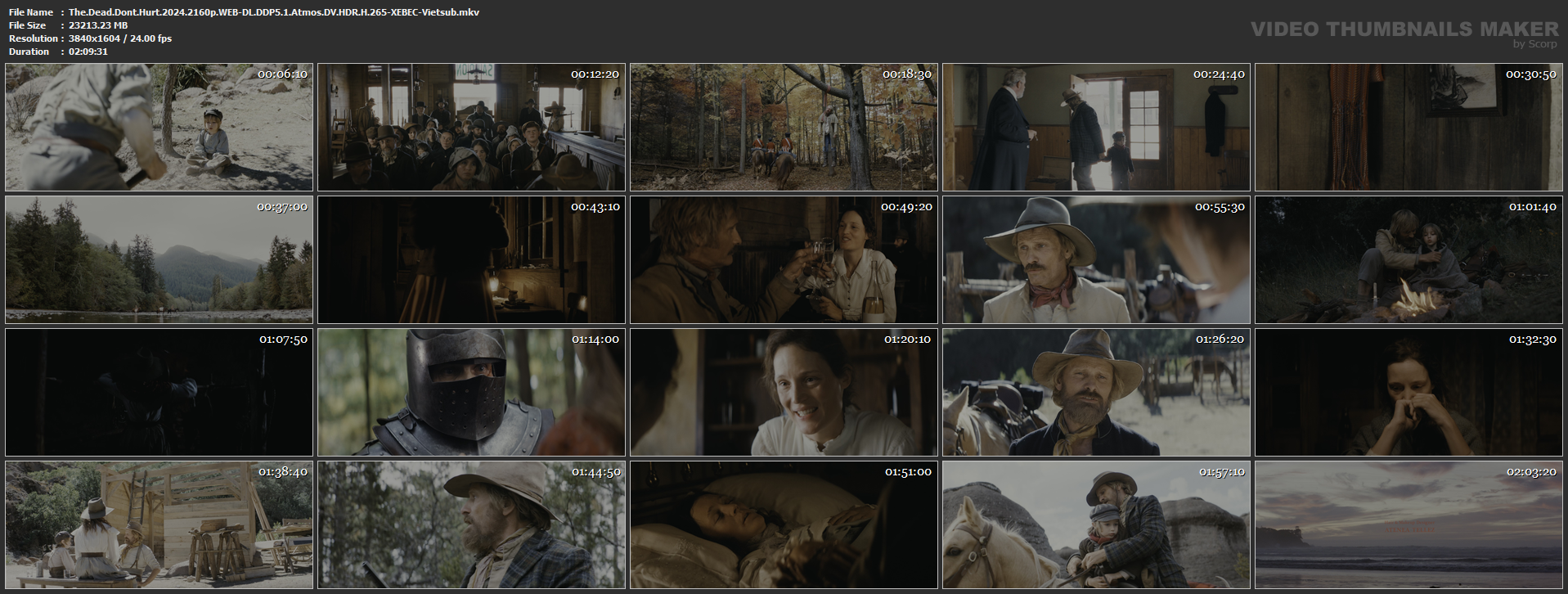Open the thumbnail at 00:06:10
Viewport: 1568px width, 594px height.
pyautogui.click(x=159, y=127)
